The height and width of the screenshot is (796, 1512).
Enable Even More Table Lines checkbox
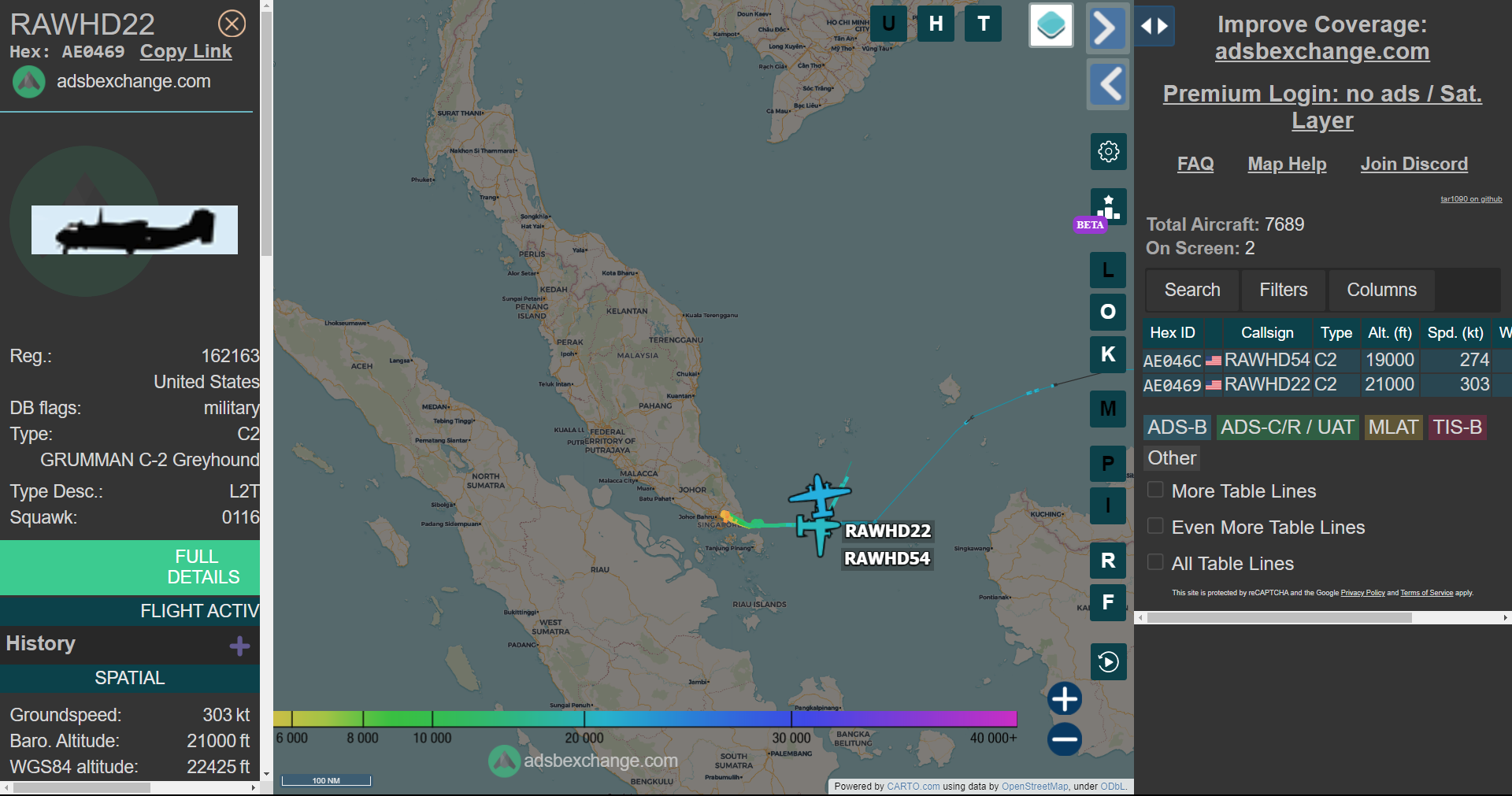pyautogui.click(x=1155, y=526)
